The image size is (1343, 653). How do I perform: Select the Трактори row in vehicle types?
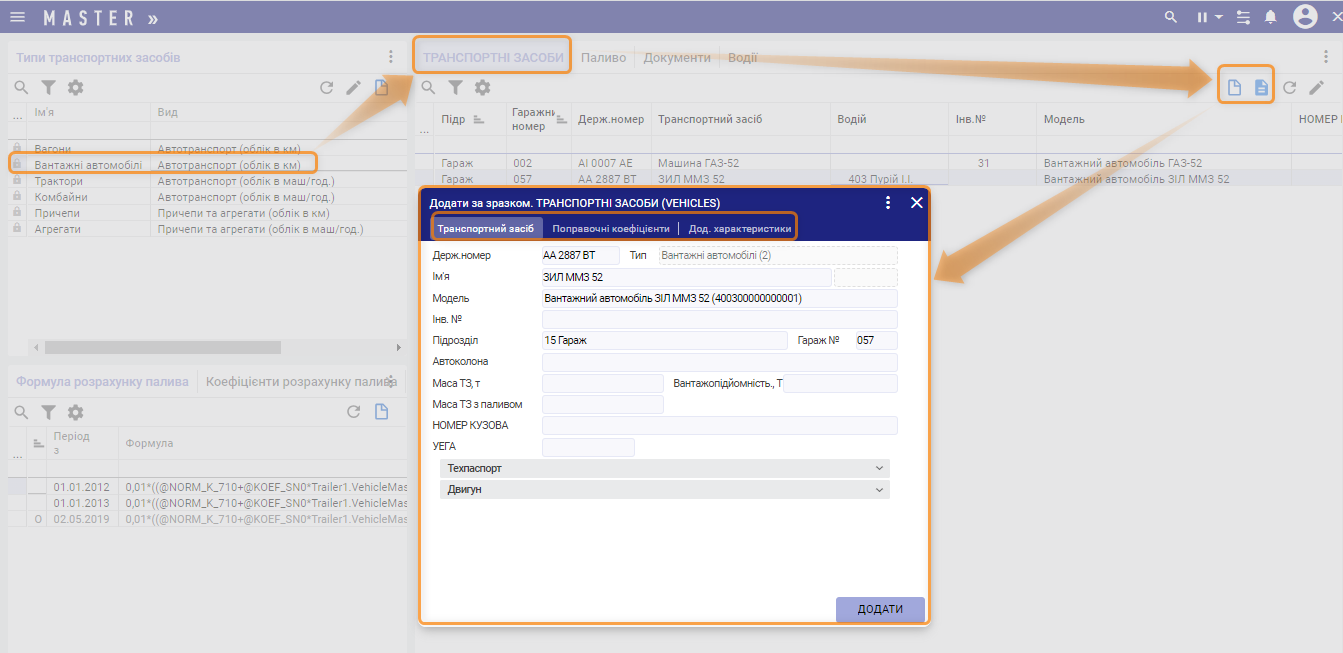pyautogui.click(x=60, y=181)
